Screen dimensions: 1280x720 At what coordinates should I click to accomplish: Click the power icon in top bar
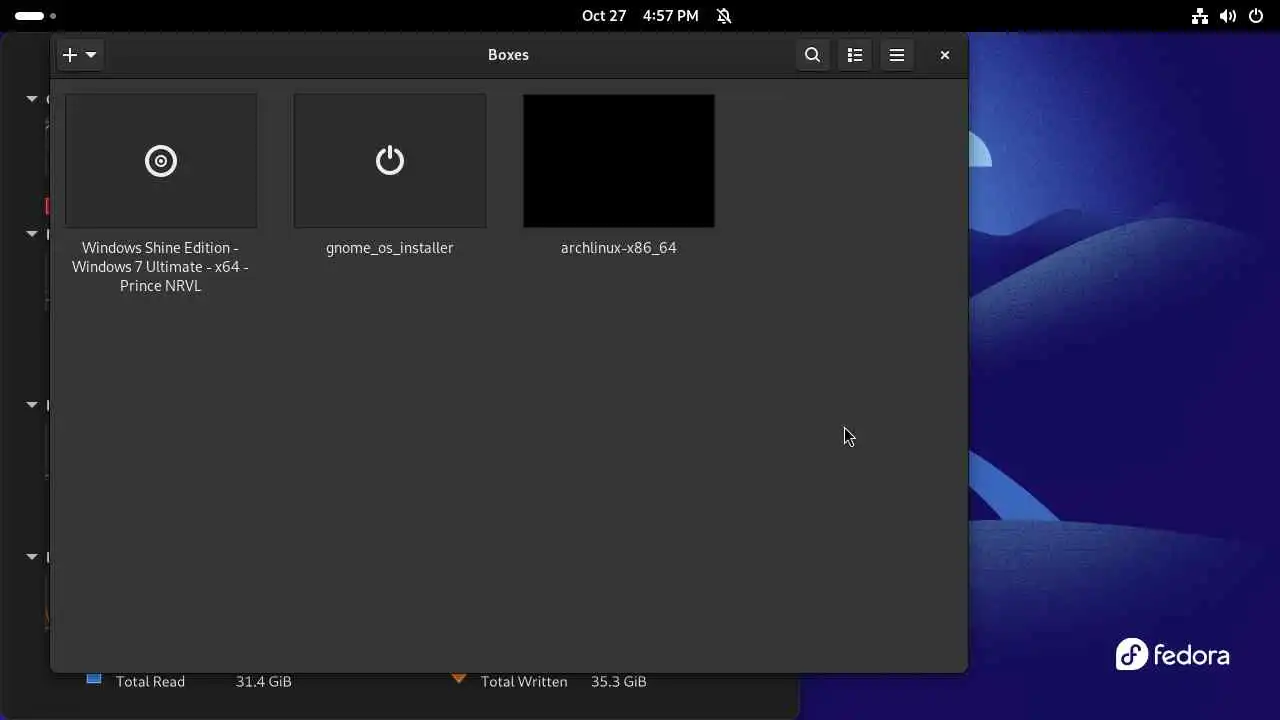click(x=1256, y=16)
